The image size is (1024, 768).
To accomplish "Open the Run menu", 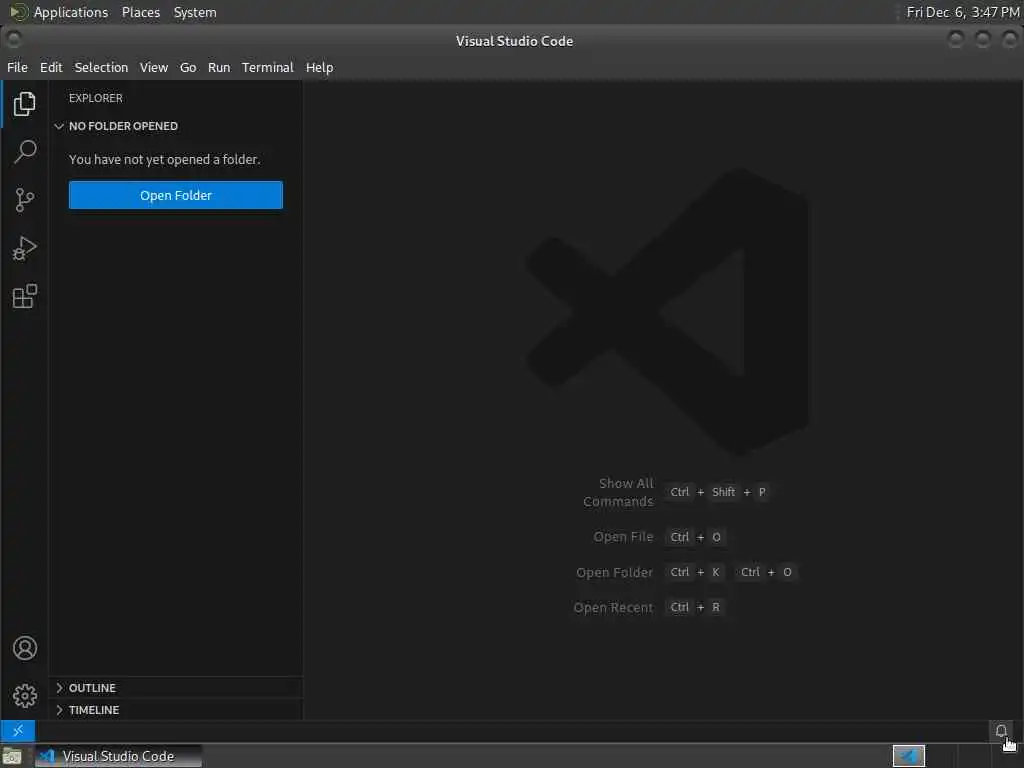I will pyautogui.click(x=219, y=67).
